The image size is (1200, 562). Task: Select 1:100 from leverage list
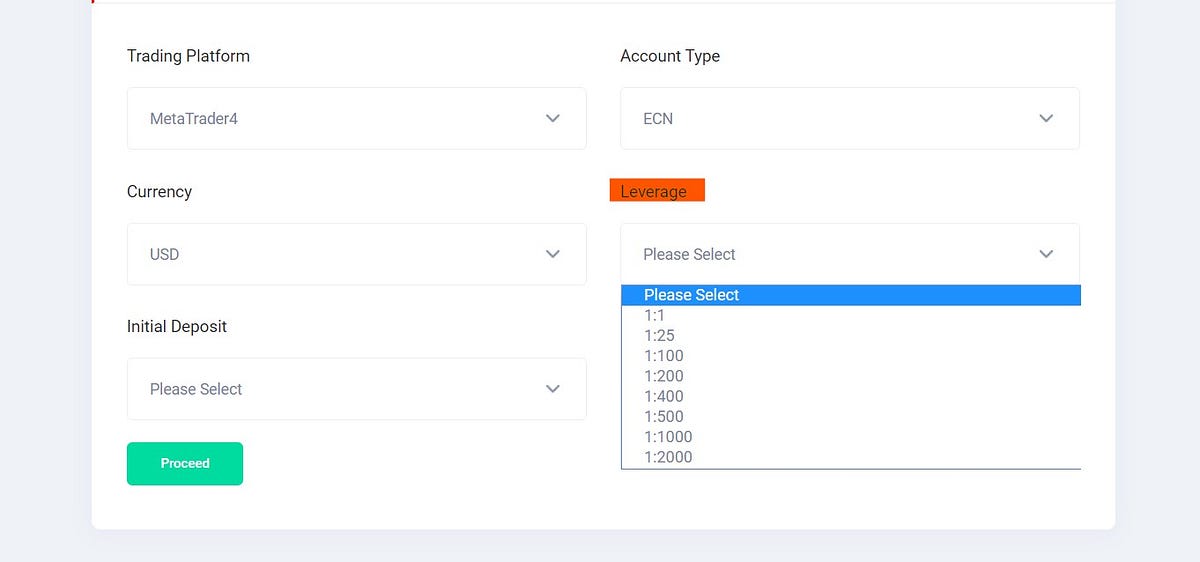pyautogui.click(x=851, y=356)
